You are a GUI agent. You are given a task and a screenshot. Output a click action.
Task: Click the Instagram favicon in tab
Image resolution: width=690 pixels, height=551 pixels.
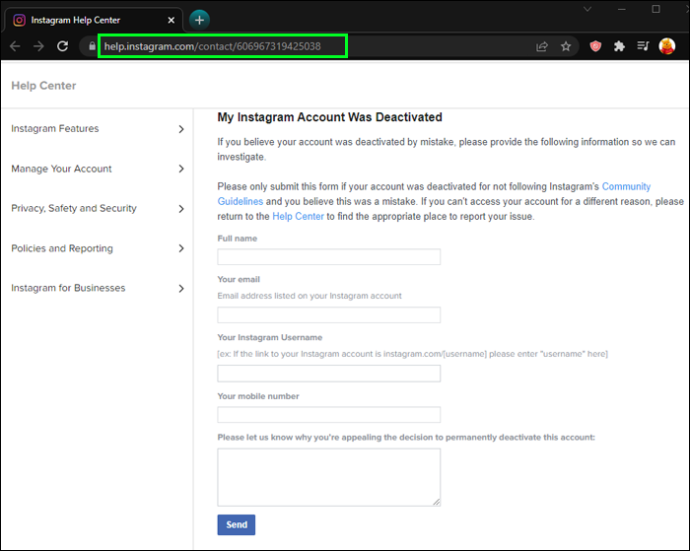point(19,20)
